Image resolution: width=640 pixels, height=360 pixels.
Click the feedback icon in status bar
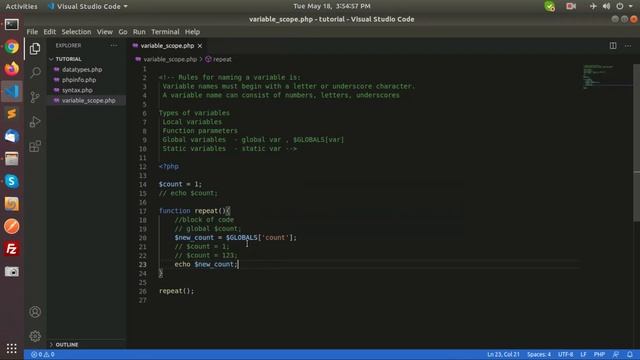pyautogui.click(x=616, y=354)
